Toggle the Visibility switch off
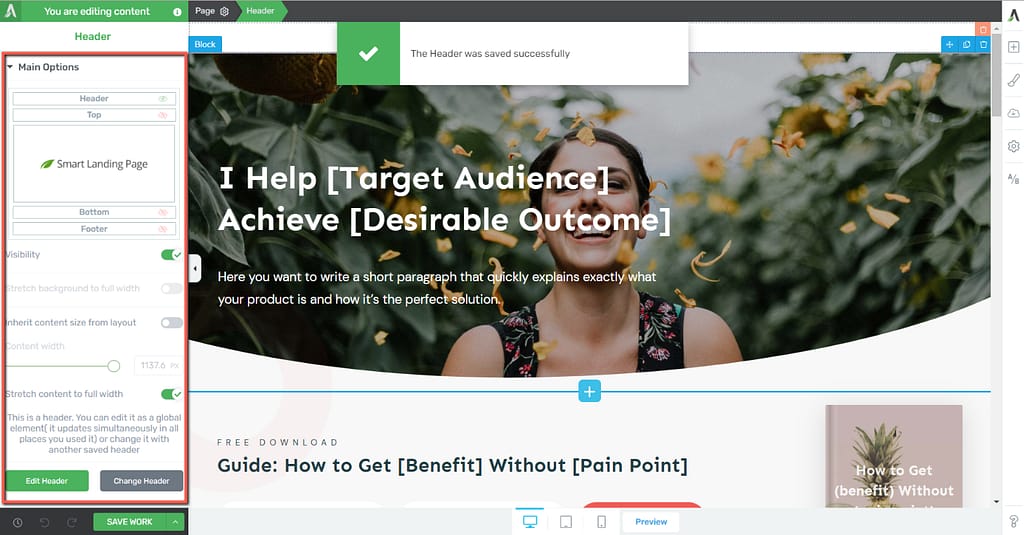Screen dimensions: 1024x535 point(171,255)
